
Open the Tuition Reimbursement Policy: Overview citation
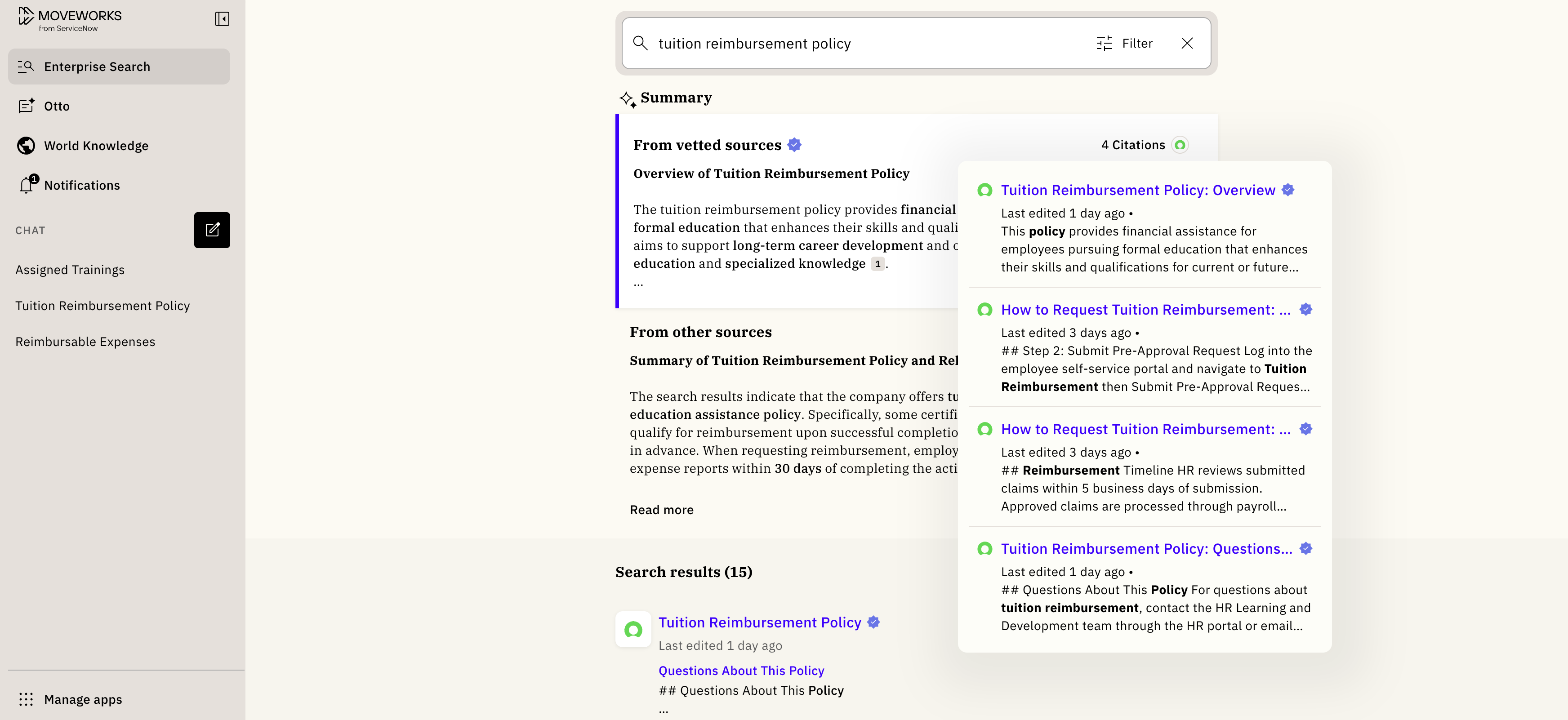tap(1138, 190)
